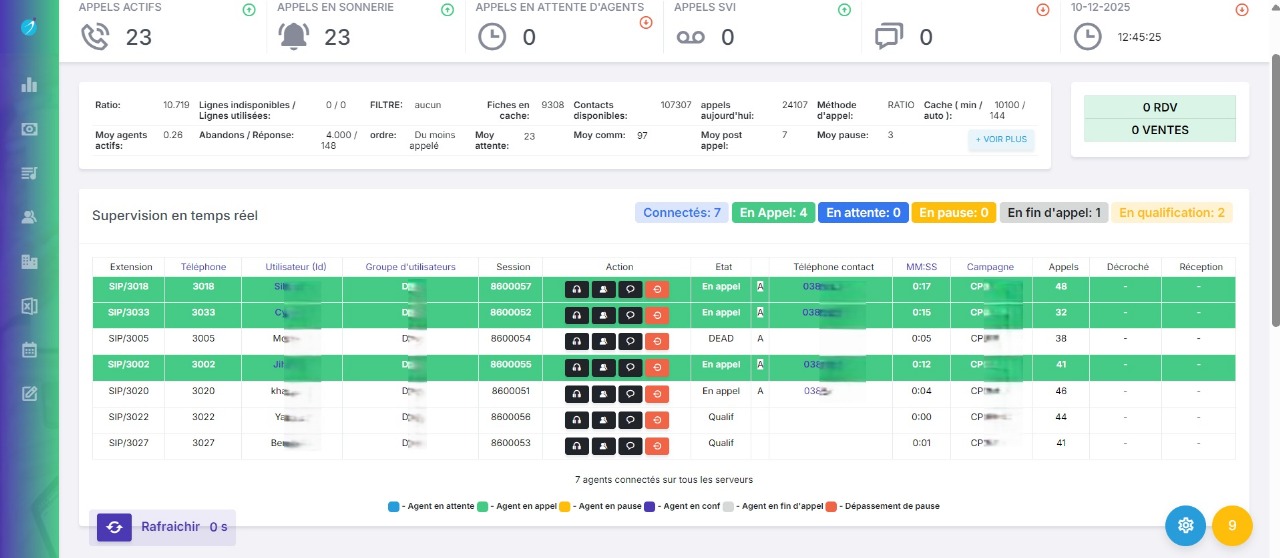Screen dimensions: 1280x558
Task: Click the agent user icon for SIP/3020
Action: (x=604, y=392)
